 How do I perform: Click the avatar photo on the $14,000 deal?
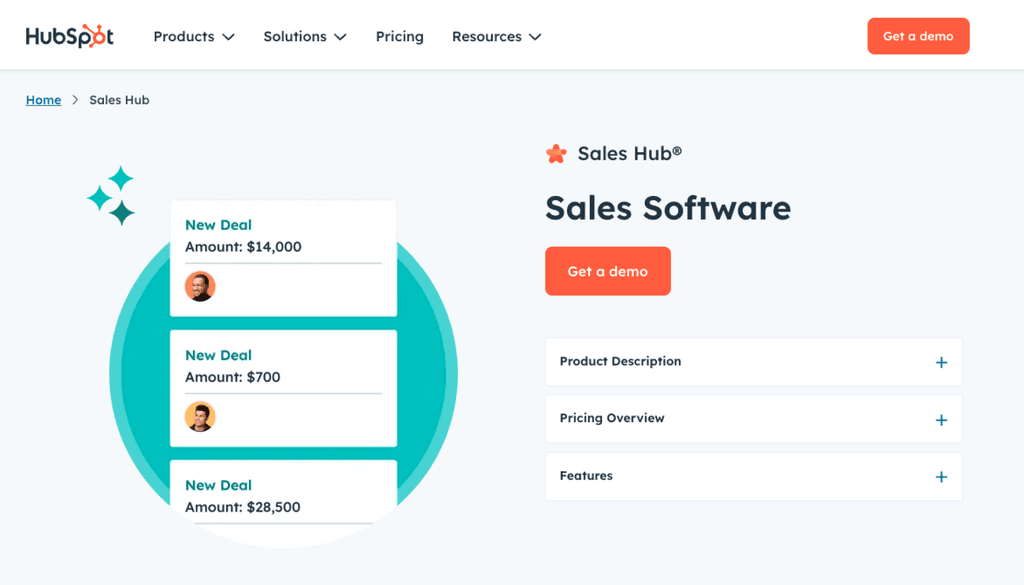point(200,286)
